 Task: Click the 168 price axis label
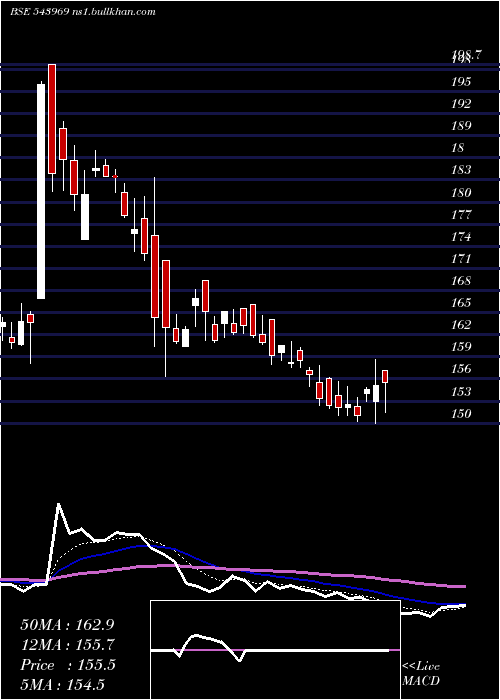[461, 281]
